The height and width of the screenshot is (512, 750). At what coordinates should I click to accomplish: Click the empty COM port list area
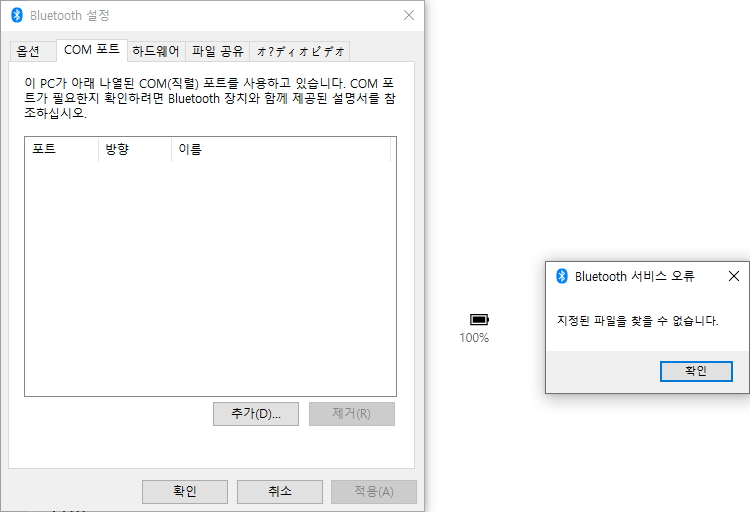point(210,280)
